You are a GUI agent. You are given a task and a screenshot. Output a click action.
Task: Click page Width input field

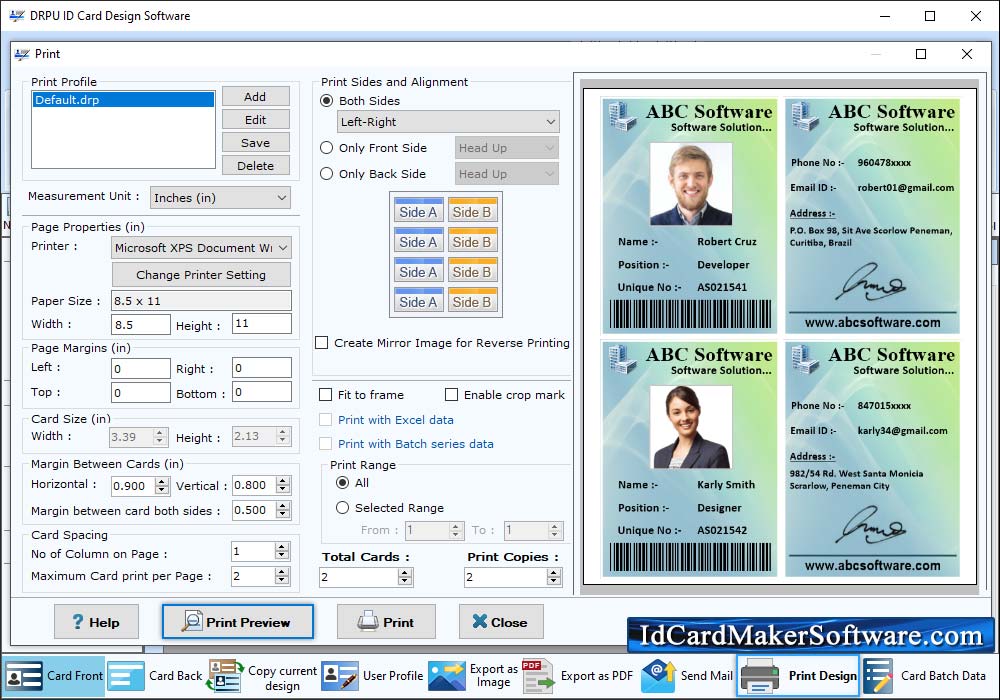(x=141, y=324)
